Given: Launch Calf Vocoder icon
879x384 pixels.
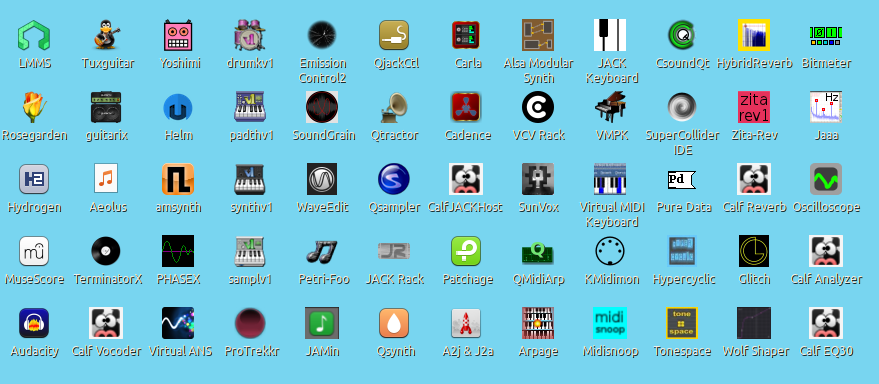Looking at the screenshot, I should tap(106, 323).
